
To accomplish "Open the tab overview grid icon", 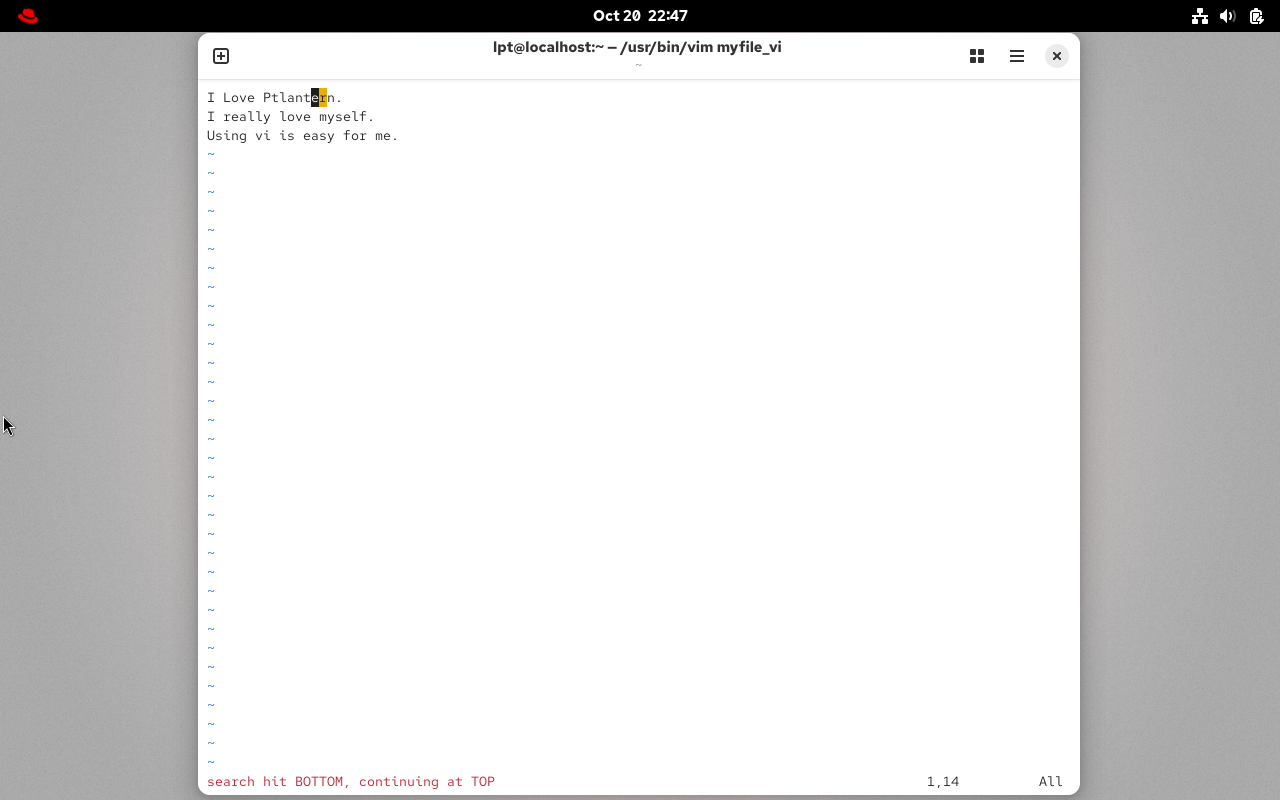I will coord(977,56).
